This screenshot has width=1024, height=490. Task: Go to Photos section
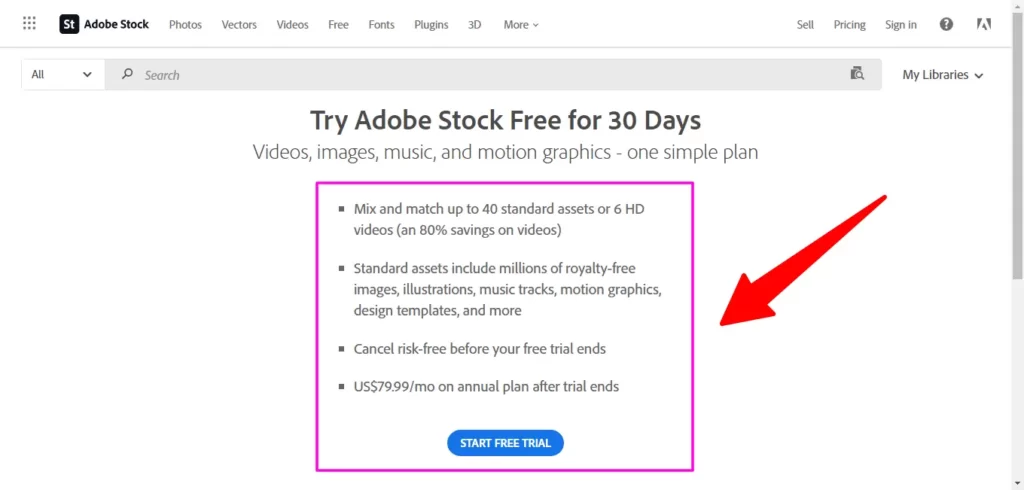[x=185, y=25]
